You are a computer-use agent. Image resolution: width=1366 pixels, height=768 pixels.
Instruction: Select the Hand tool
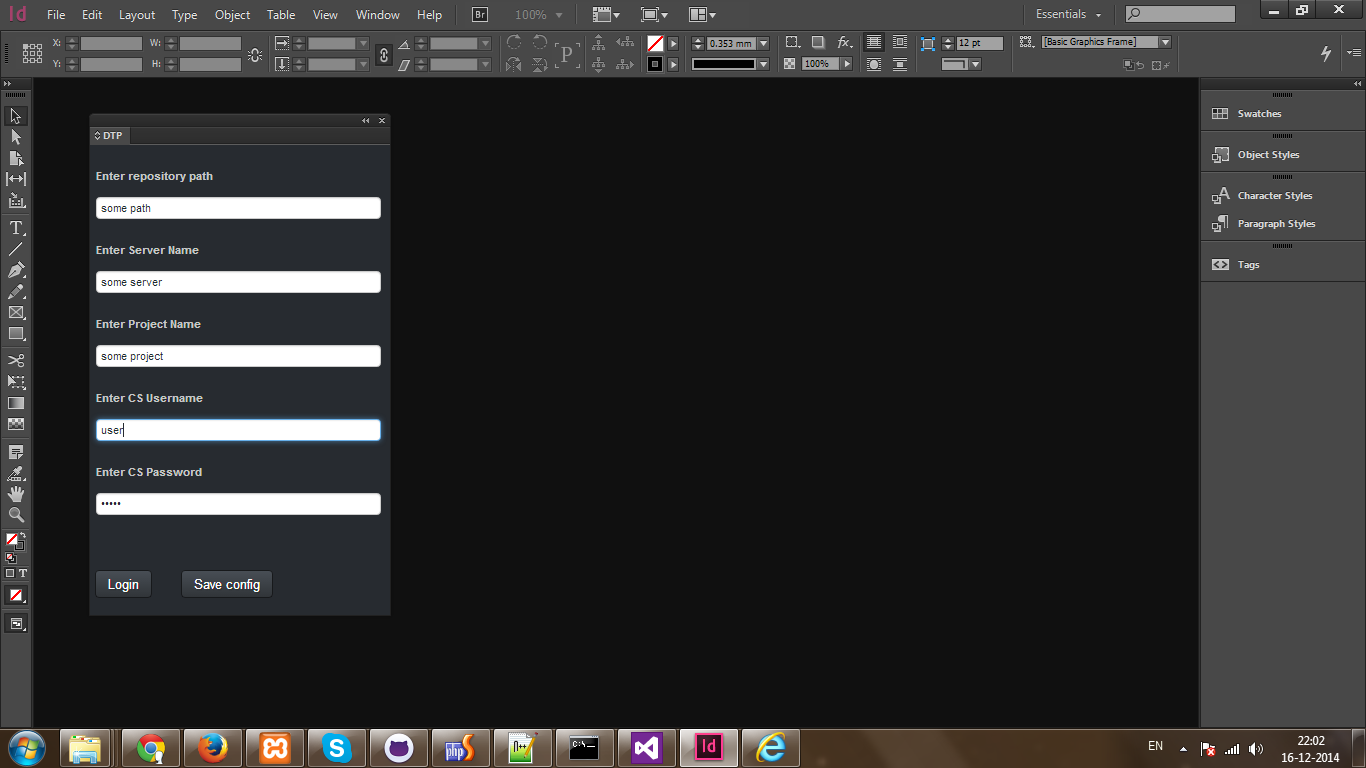pyautogui.click(x=16, y=493)
